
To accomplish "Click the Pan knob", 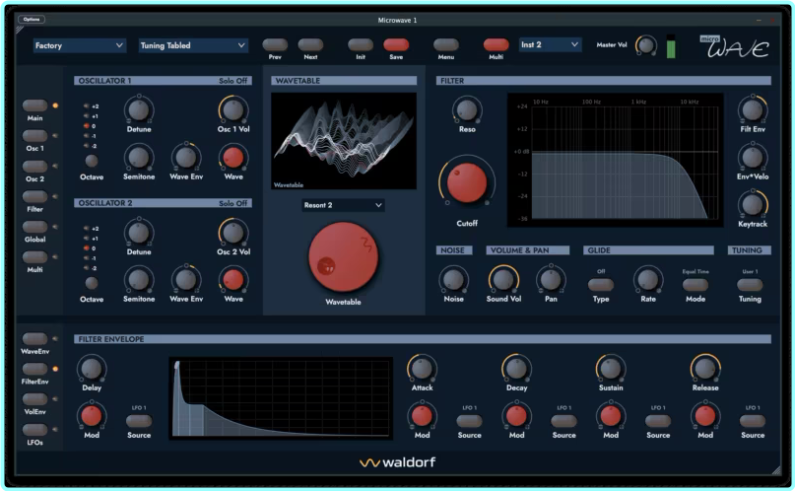I will point(551,279).
